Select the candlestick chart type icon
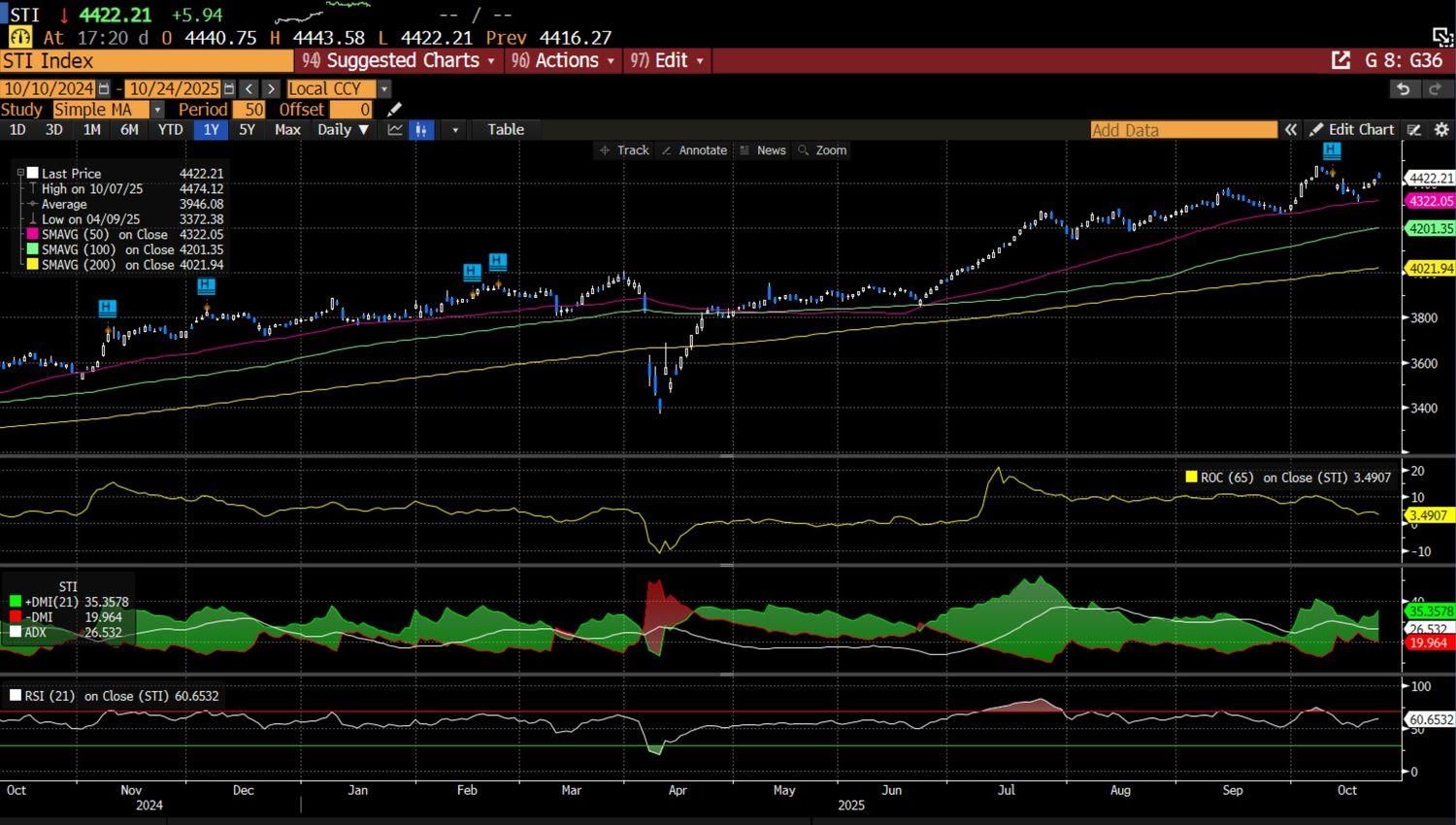1456x825 pixels. tap(421, 129)
